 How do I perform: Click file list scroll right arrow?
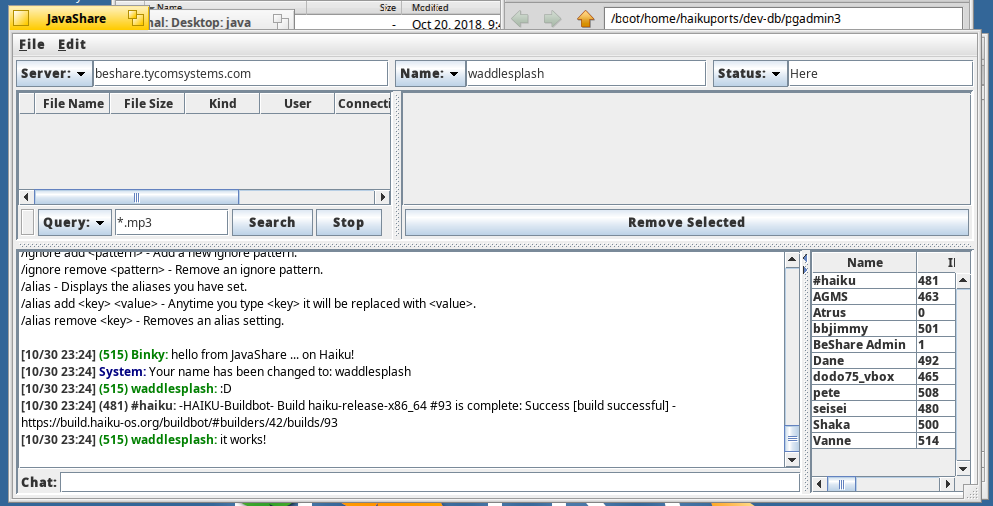[383, 197]
